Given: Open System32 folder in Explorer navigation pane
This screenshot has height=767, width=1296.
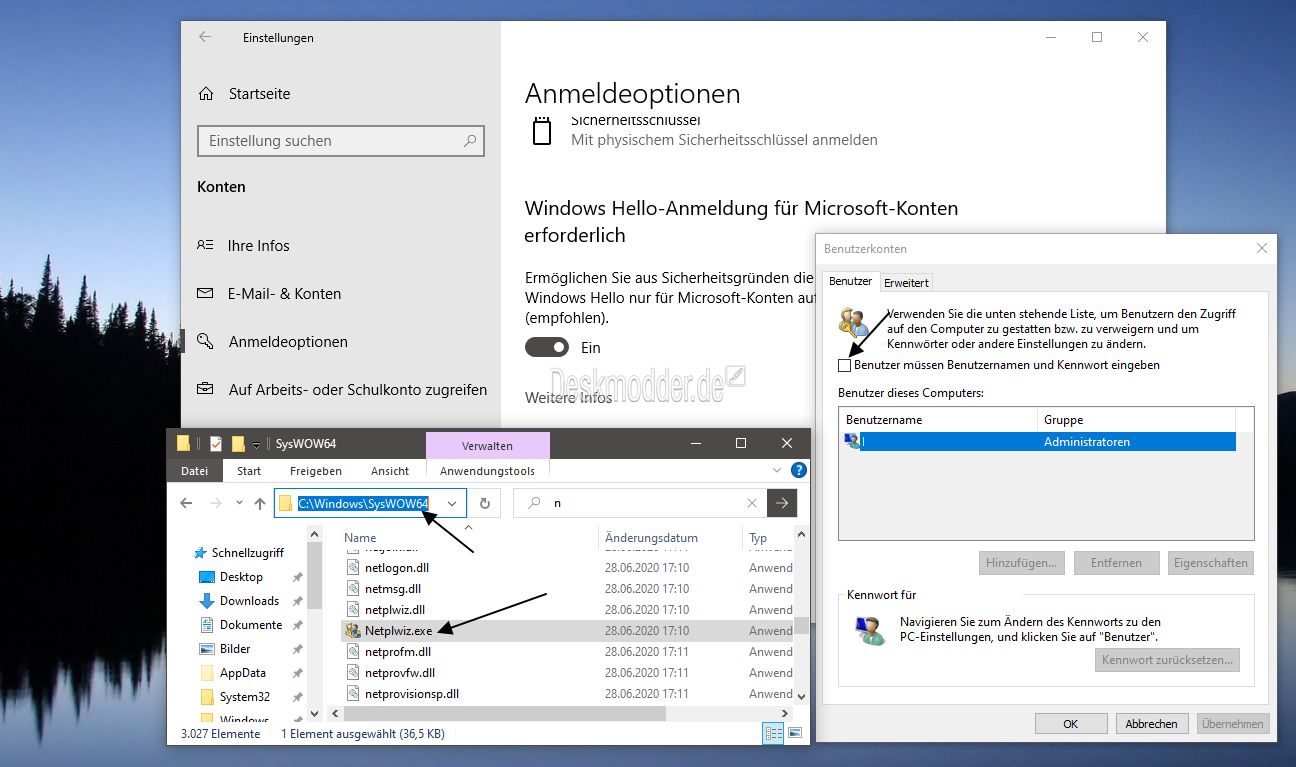Looking at the screenshot, I should 245,697.
